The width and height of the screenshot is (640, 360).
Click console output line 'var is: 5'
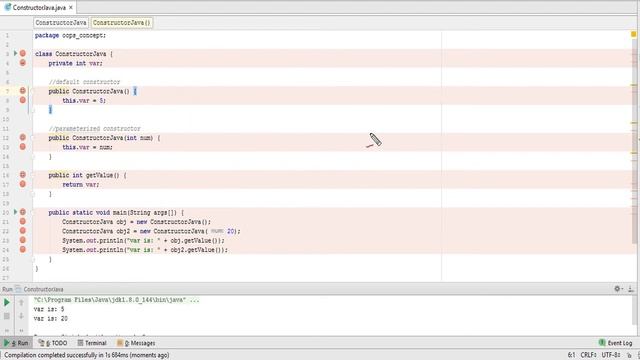tap(49, 309)
